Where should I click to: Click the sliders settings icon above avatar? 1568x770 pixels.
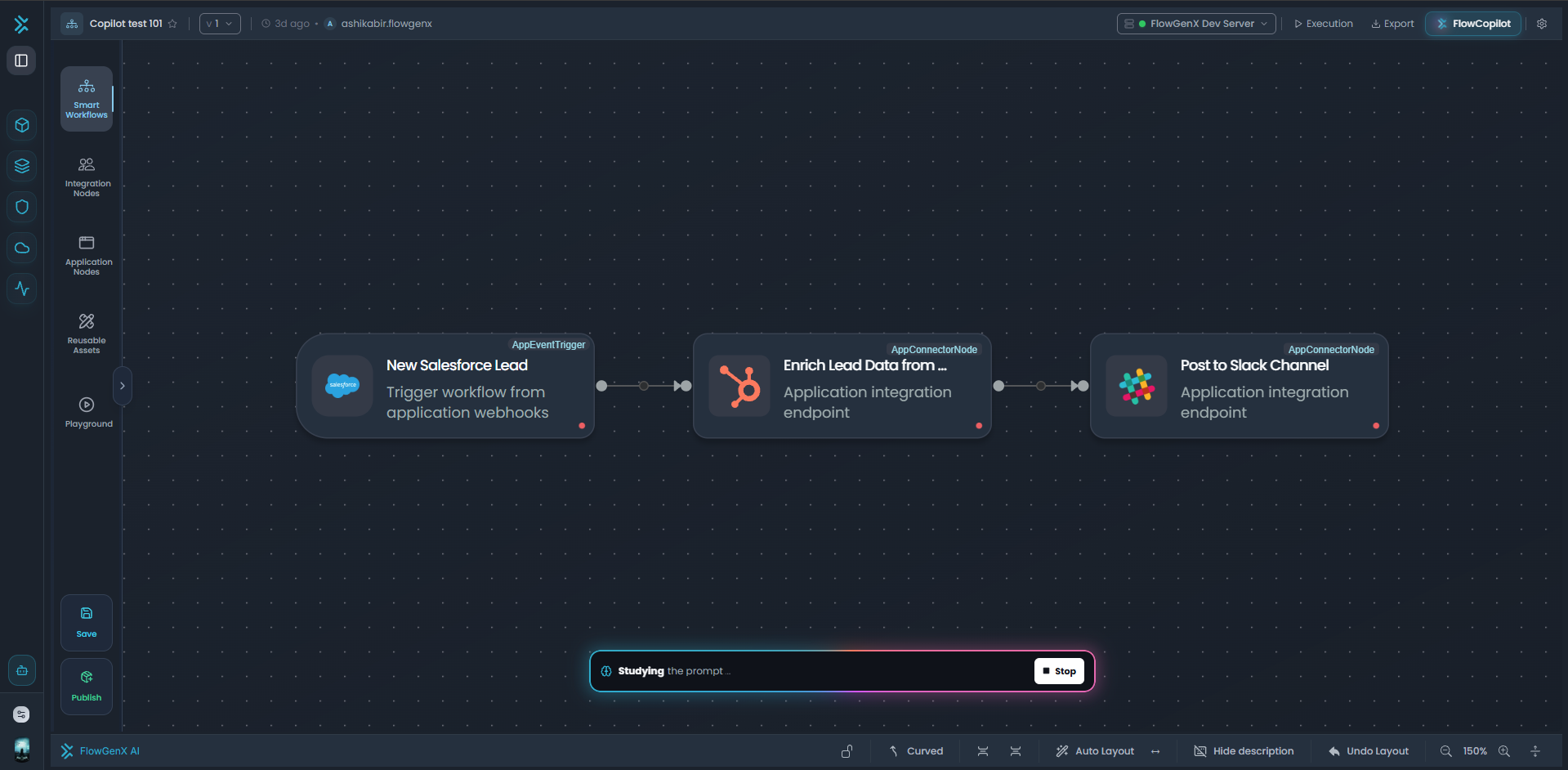(22, 714)
